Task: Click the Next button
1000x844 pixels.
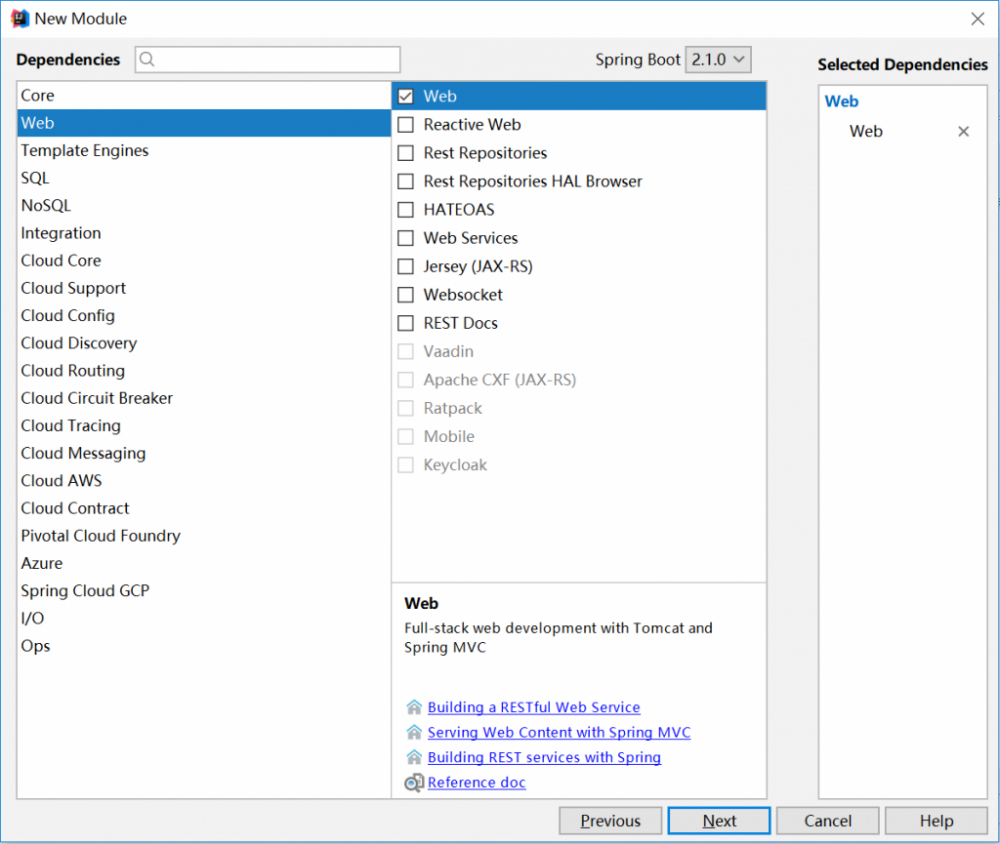Action: [719, 821]
